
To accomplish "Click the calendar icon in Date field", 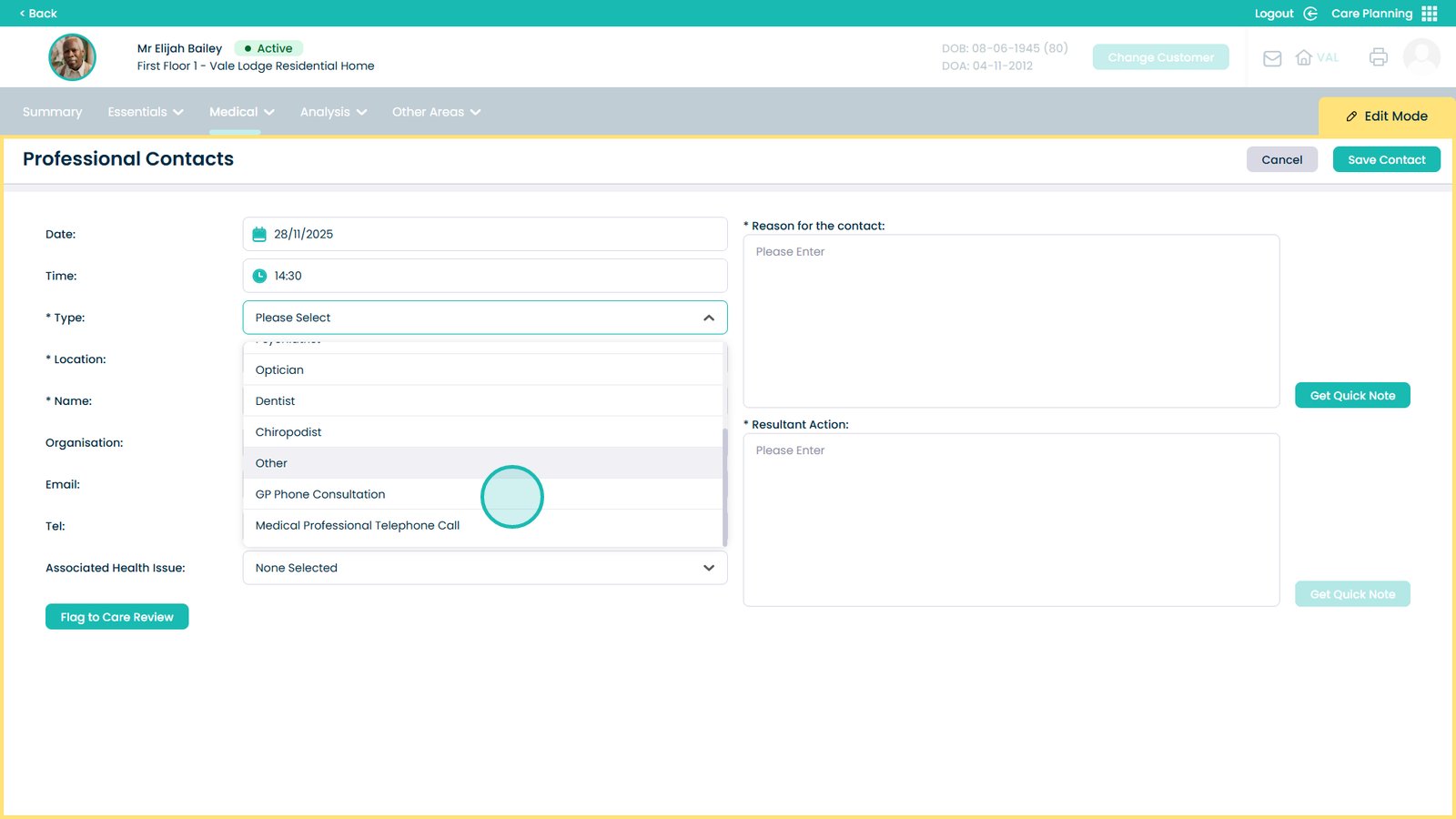I will [x=259, y=234].
